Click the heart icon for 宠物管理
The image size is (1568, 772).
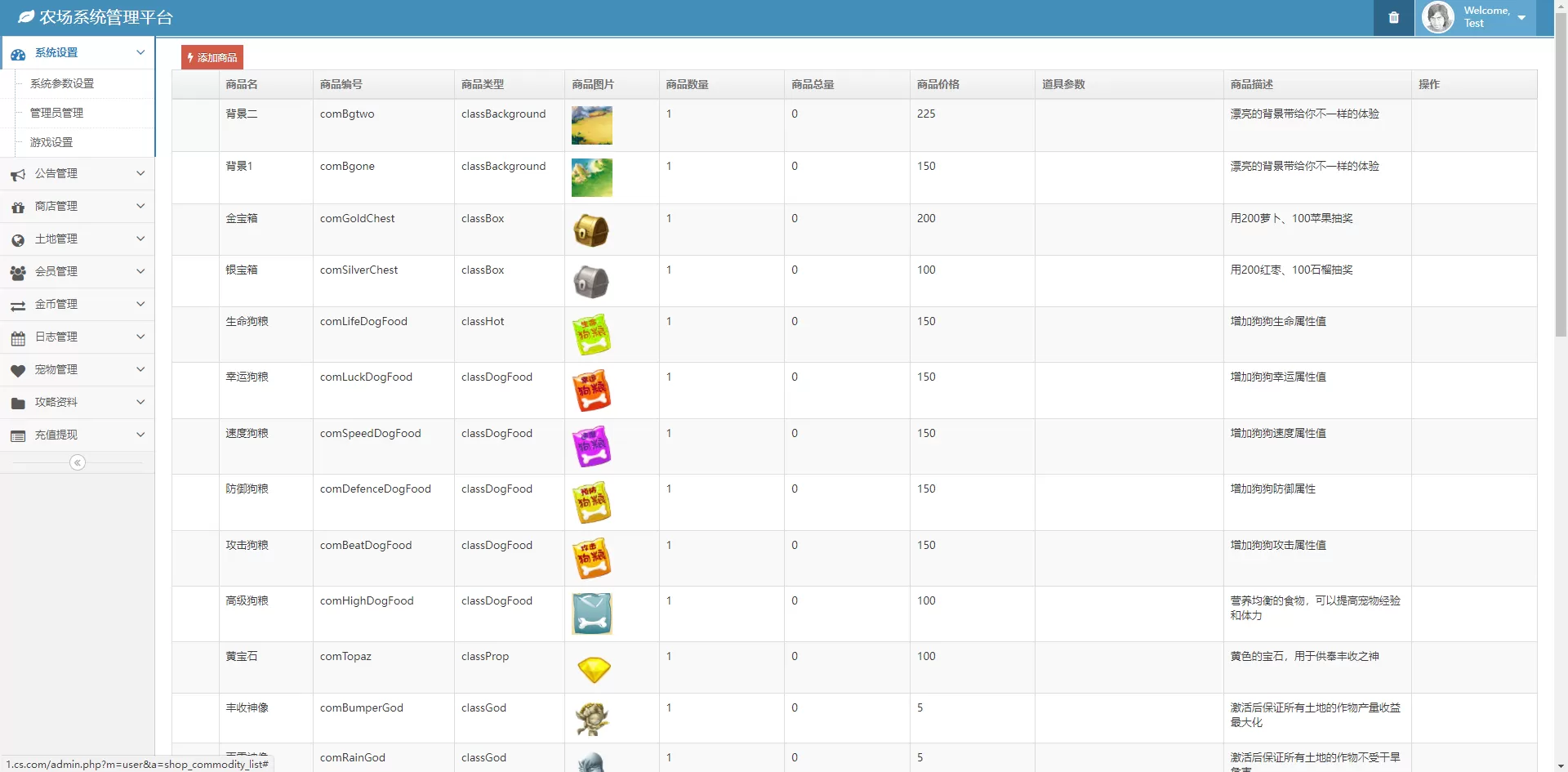click(18, 370)
